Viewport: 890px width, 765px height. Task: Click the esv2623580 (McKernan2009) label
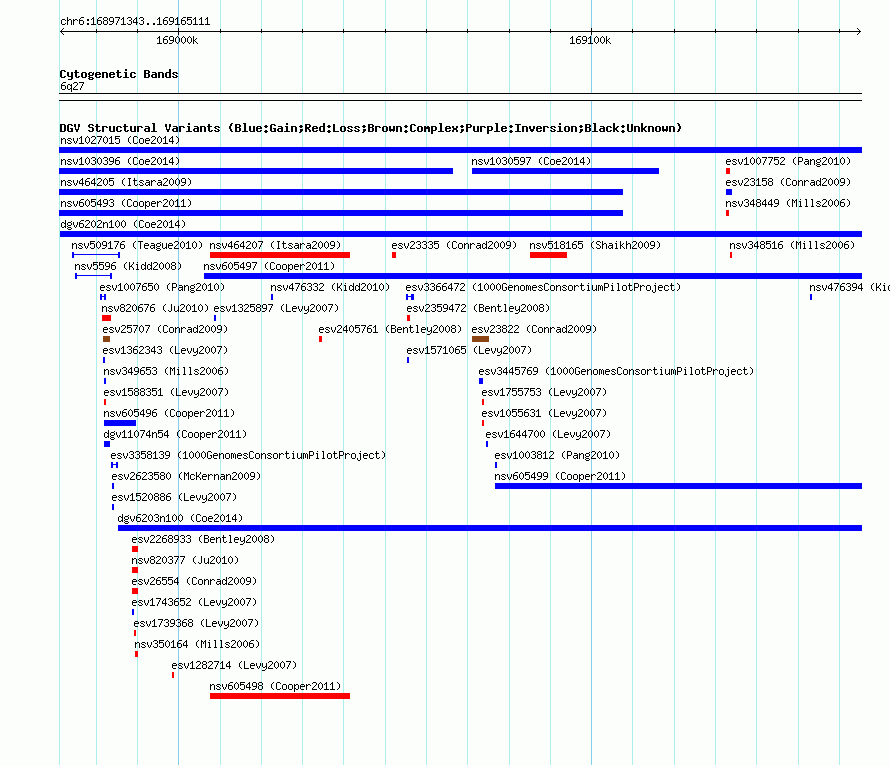coord(186,476)
